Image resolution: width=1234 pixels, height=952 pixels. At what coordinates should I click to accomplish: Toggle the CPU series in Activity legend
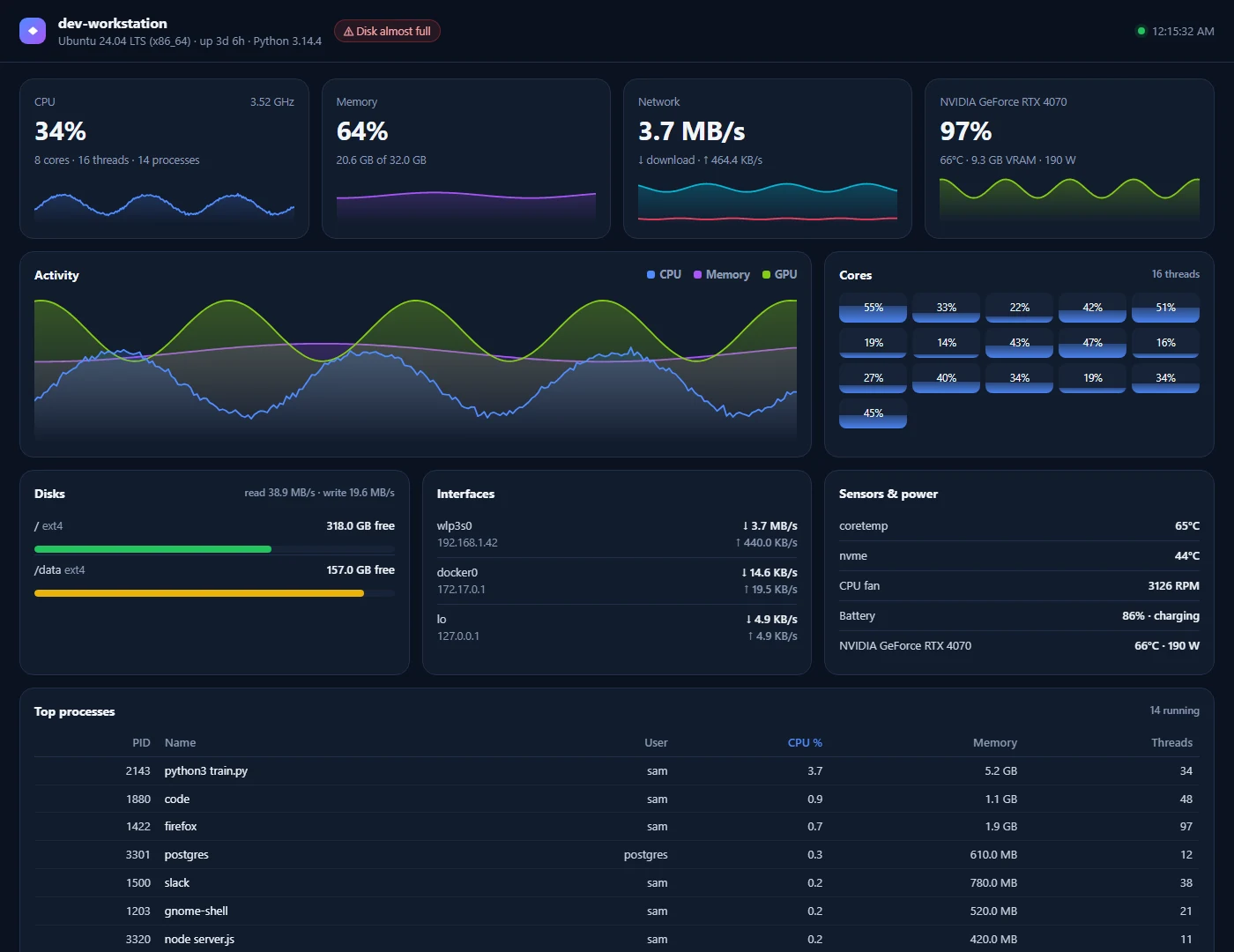(x=664, y=275)
